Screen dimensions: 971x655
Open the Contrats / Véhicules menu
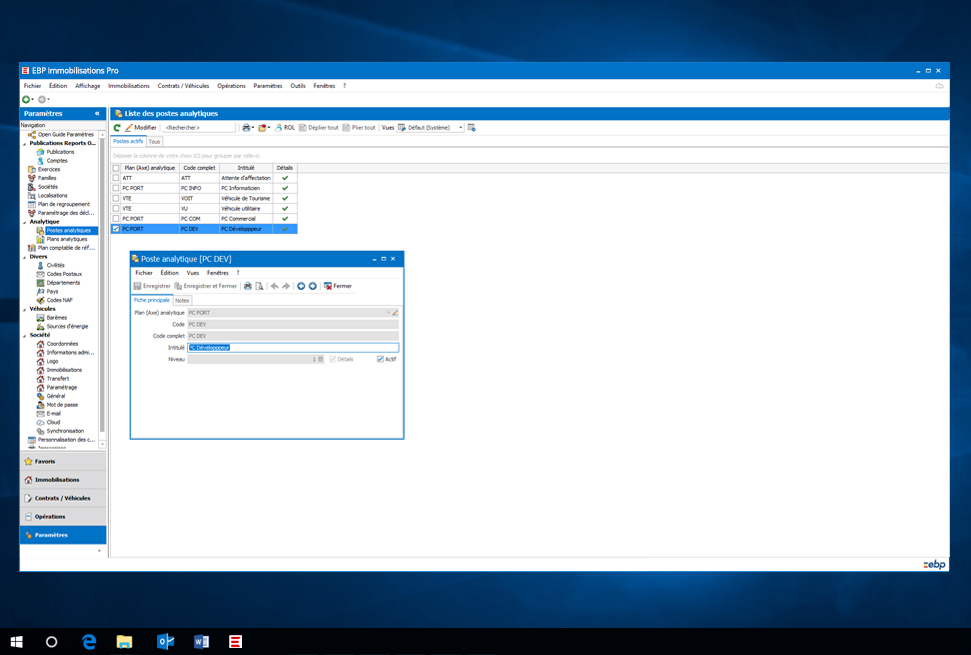[x=183, y=86]
